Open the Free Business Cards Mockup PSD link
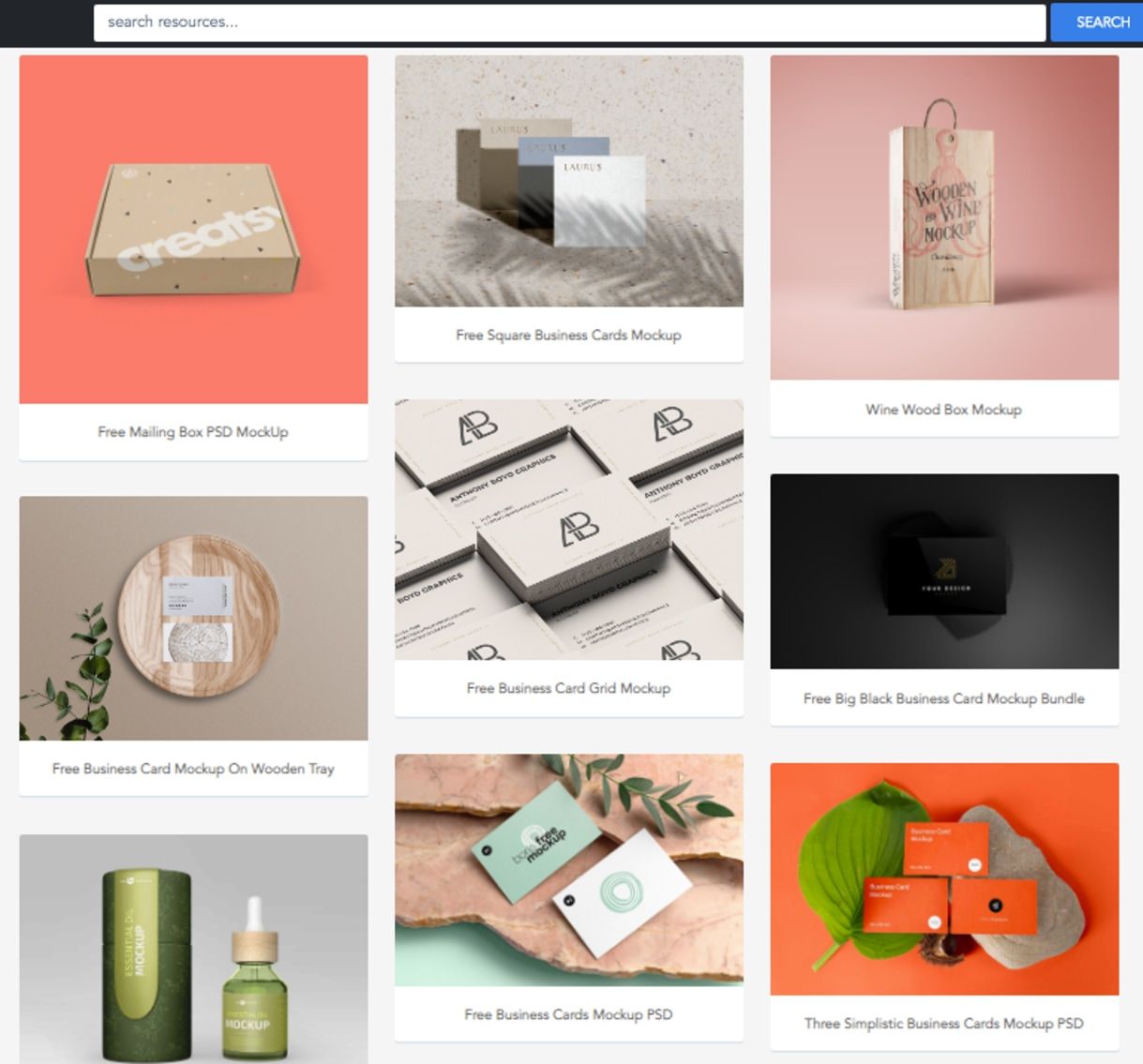 [x=569, y=1014]
